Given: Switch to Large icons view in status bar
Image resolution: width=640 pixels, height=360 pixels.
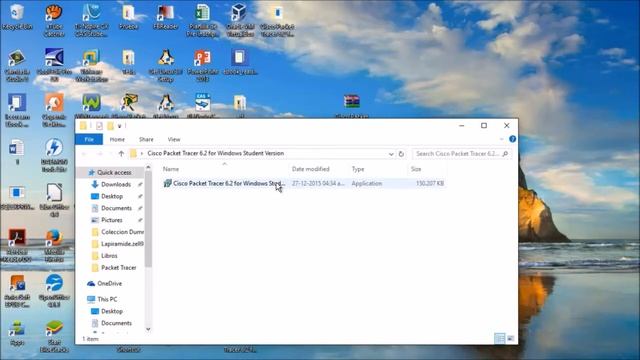Looking at the screenshot, I should 510,338.
